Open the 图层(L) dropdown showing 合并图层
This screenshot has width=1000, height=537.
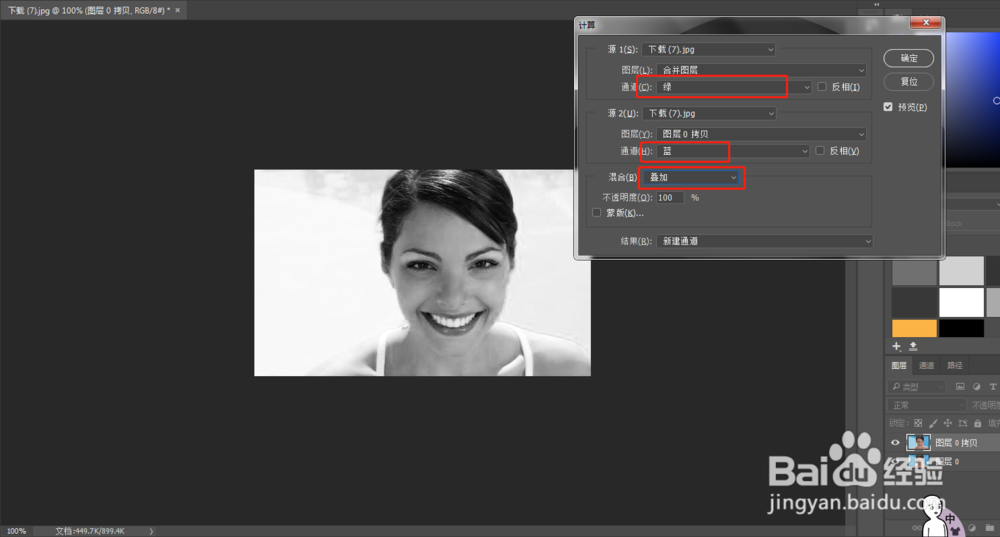click(761, 70)
